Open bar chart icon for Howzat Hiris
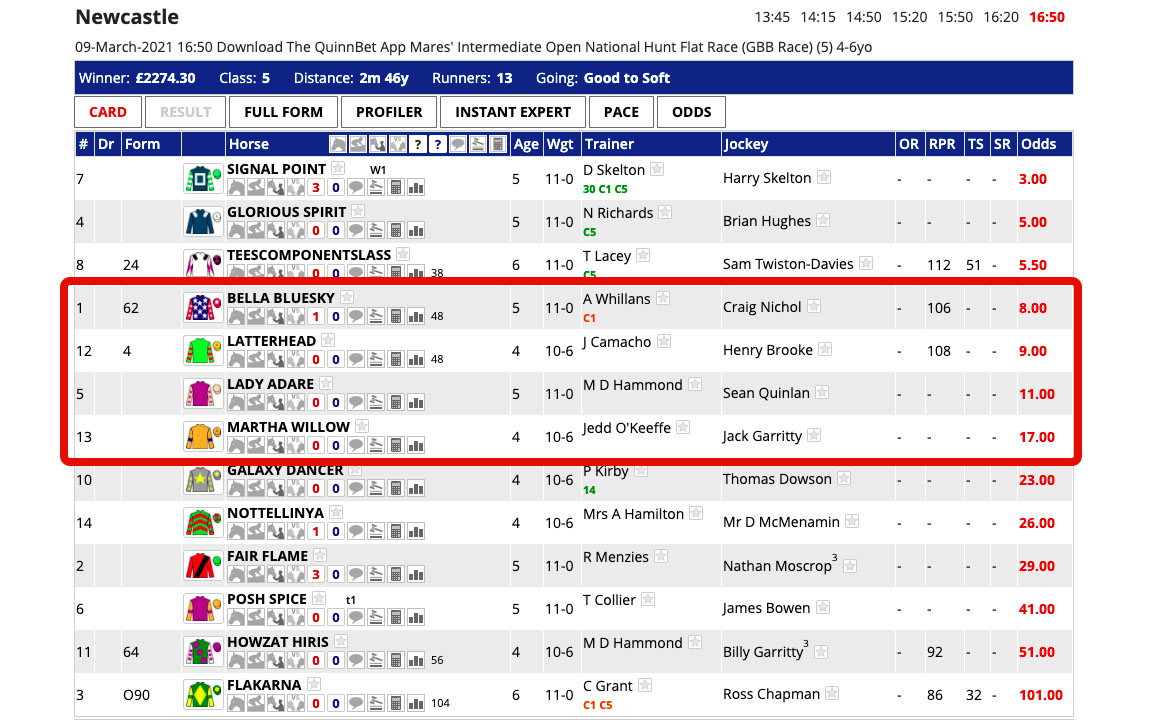1160x720 pixels. click(x=416, y=660)
